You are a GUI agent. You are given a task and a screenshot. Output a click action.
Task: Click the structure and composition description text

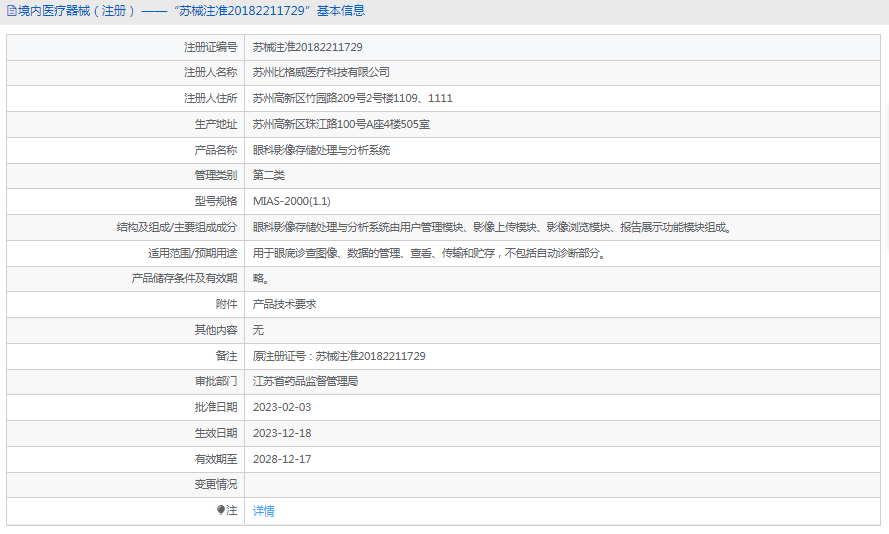tap(492, 228)
